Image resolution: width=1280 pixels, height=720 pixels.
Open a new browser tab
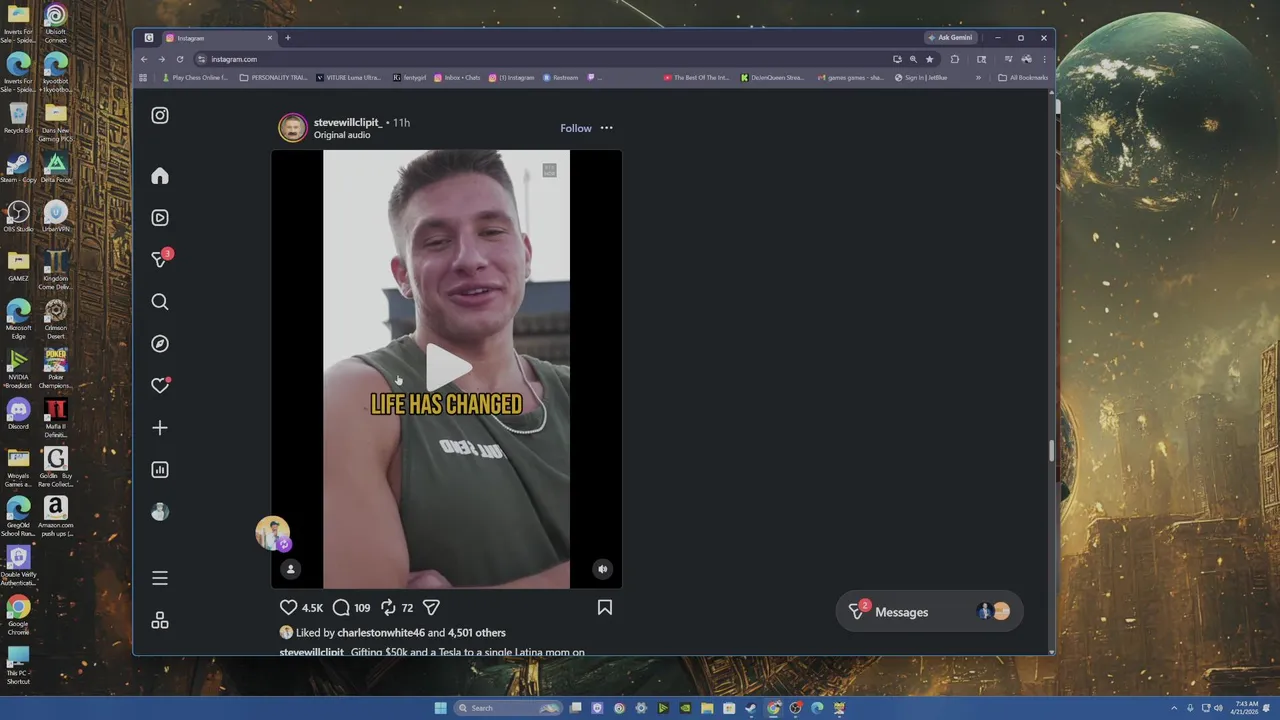[287, 38]
